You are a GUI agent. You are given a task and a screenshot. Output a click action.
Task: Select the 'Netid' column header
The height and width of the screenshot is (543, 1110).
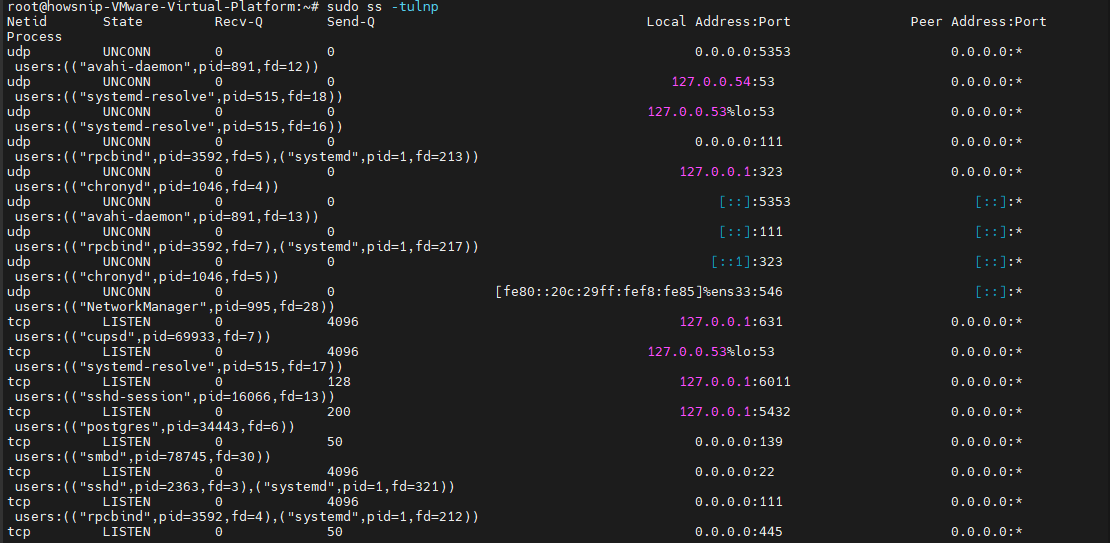tap(27, 22)
